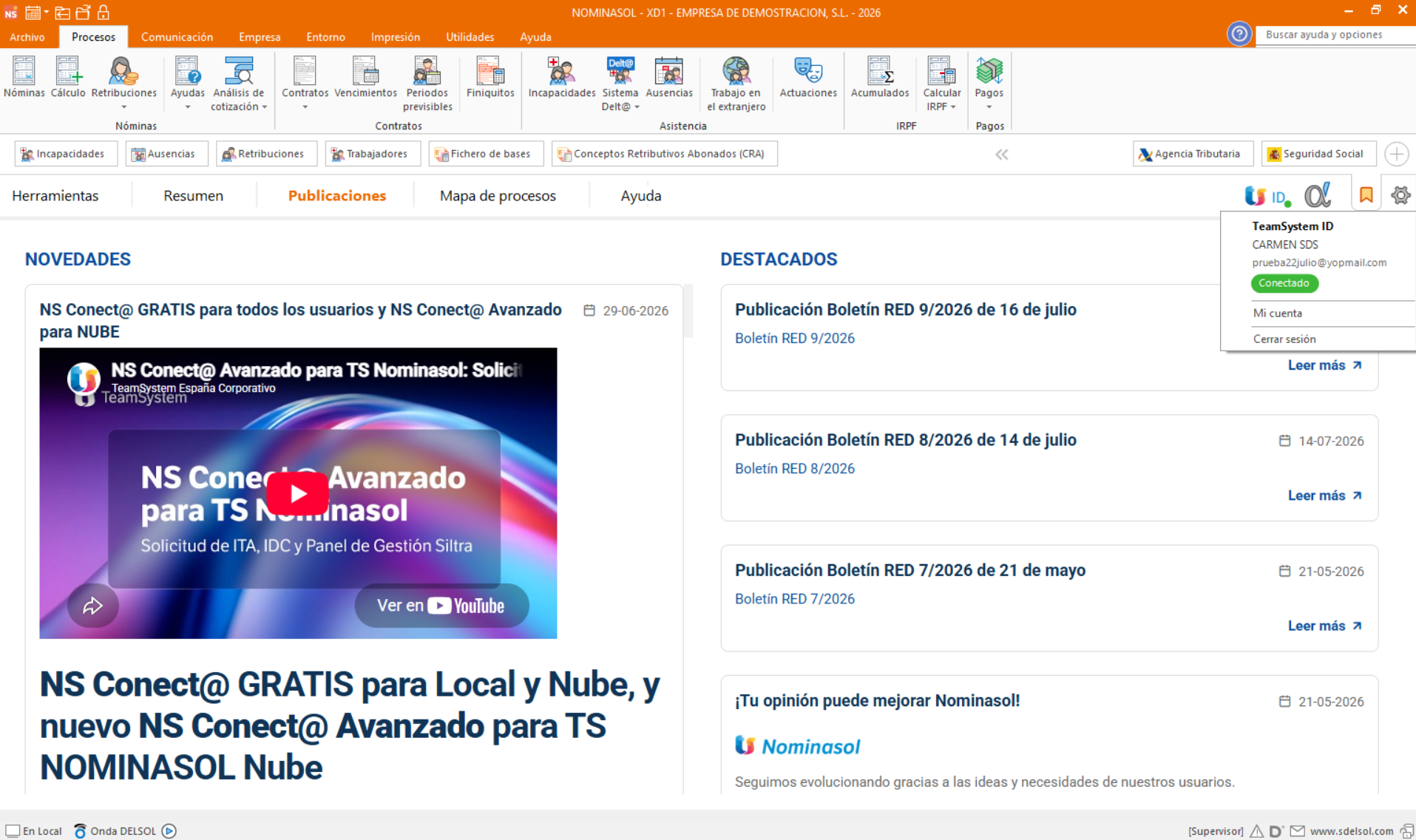Expand the Pagos dropdown arrow

pos(989,107)
